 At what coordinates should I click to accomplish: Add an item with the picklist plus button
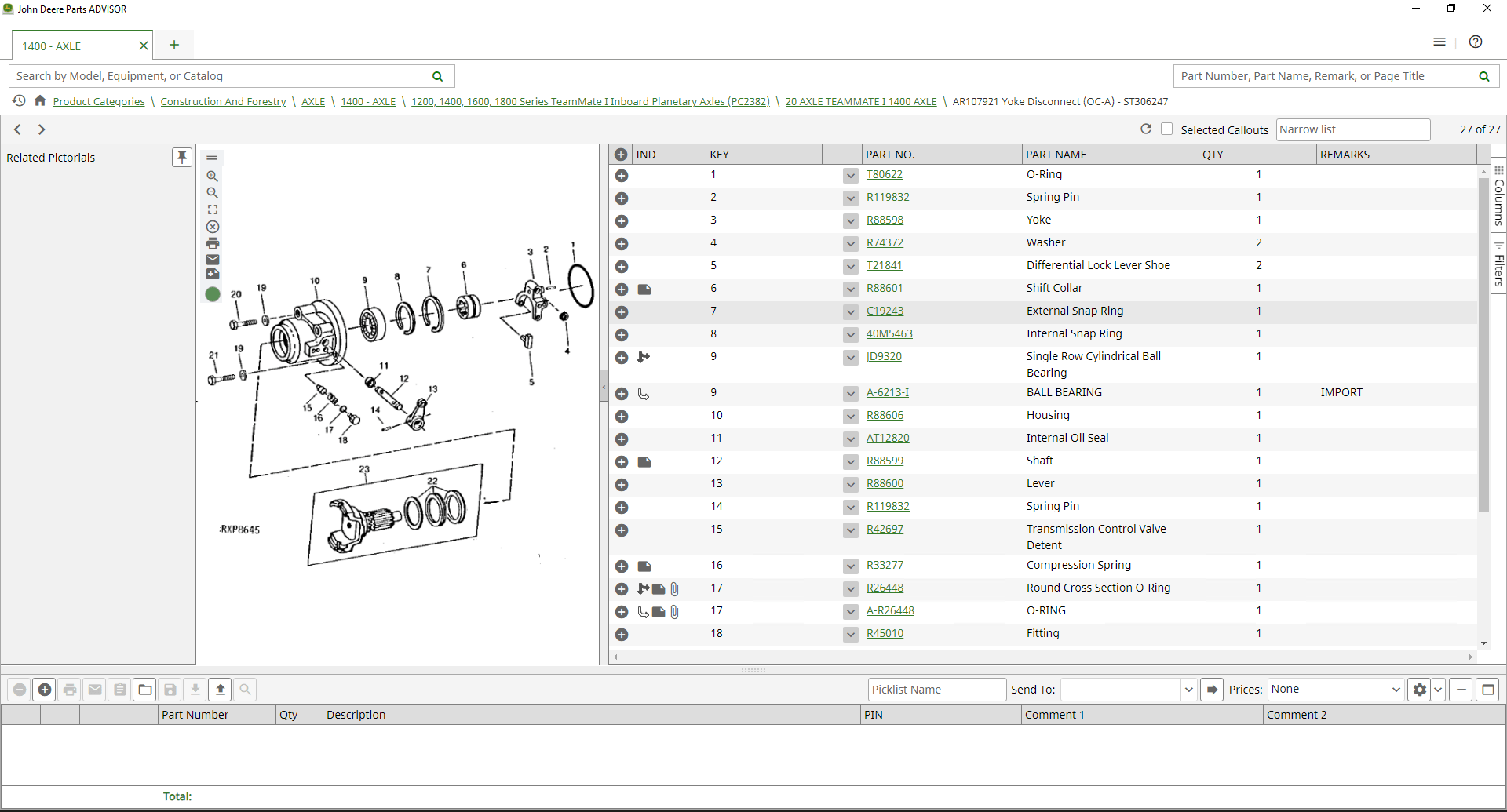coord(45,690)
